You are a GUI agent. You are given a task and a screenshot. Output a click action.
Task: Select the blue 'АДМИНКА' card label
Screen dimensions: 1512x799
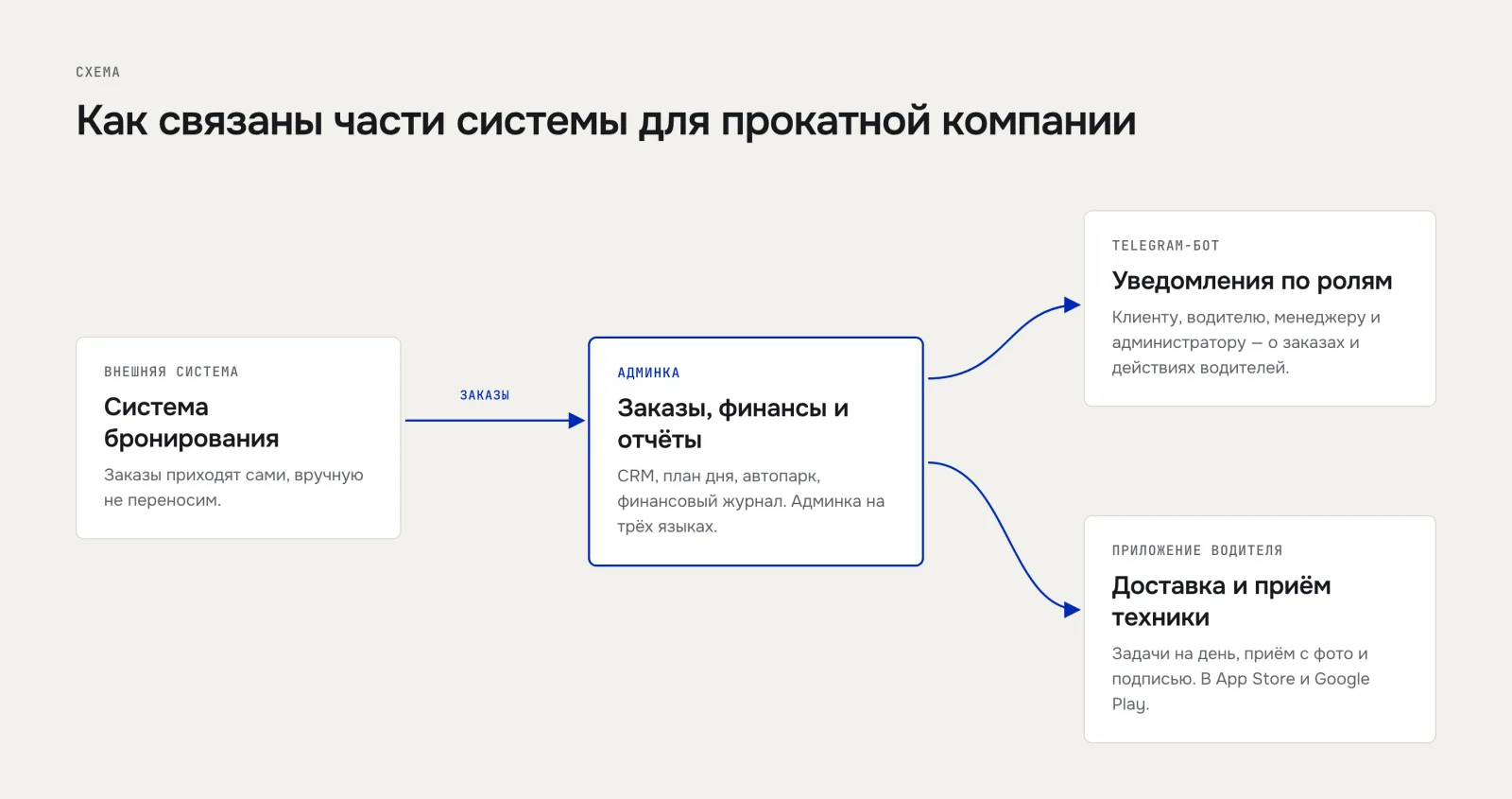648,373
